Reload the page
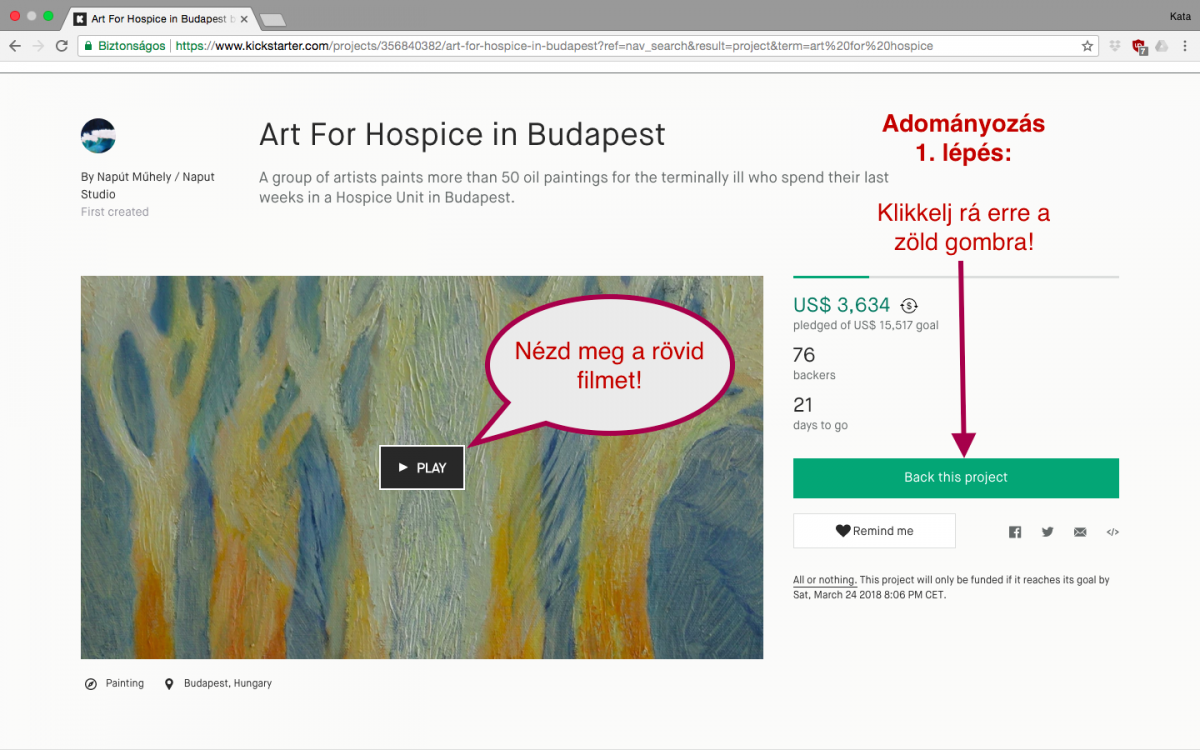Image resolution: width=1200 pixels, height=750 pixels. (62, 46)
